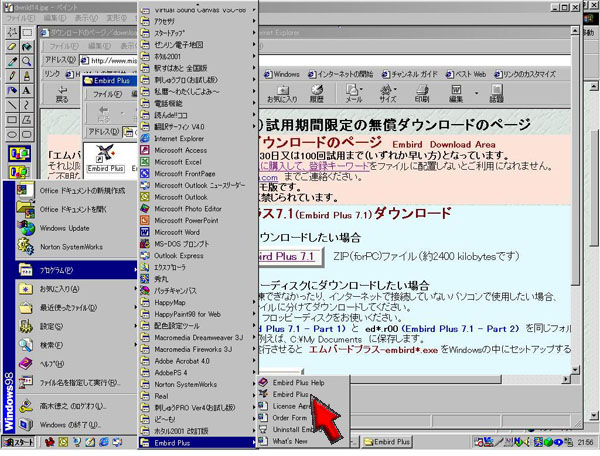This screenshot has width=600, height=456.
Task: Click the スタート Start button
Action: pyautogui.click(x=19, y=443)
